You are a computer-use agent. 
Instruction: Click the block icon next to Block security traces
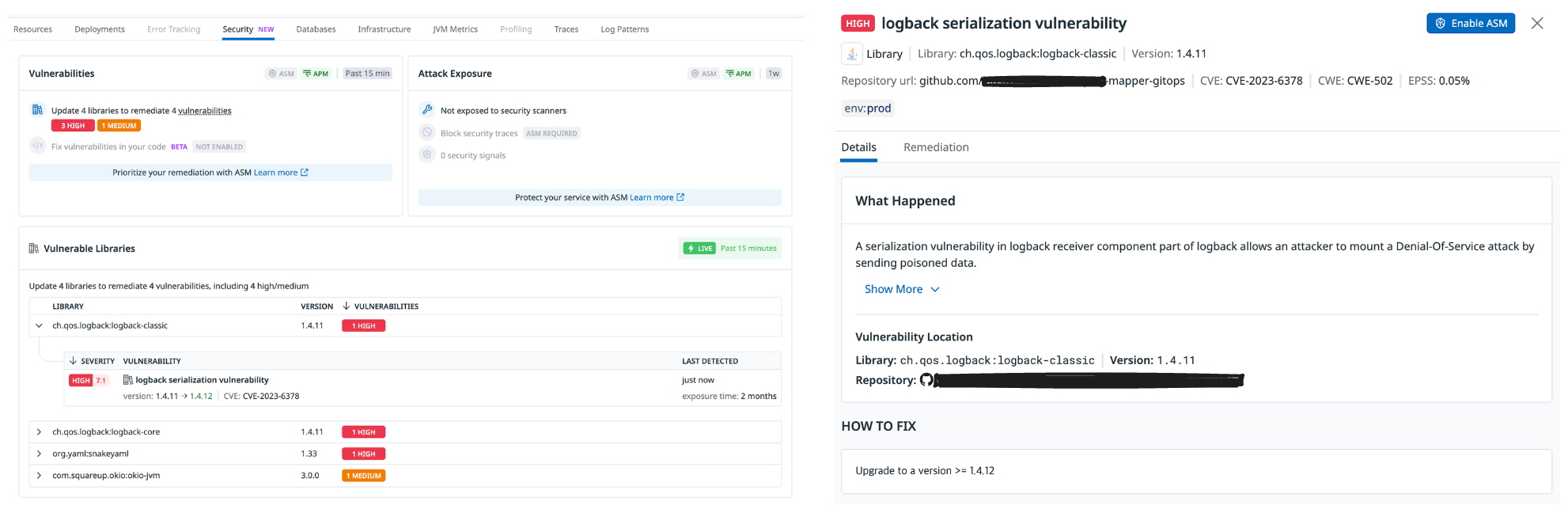point(427,132)
